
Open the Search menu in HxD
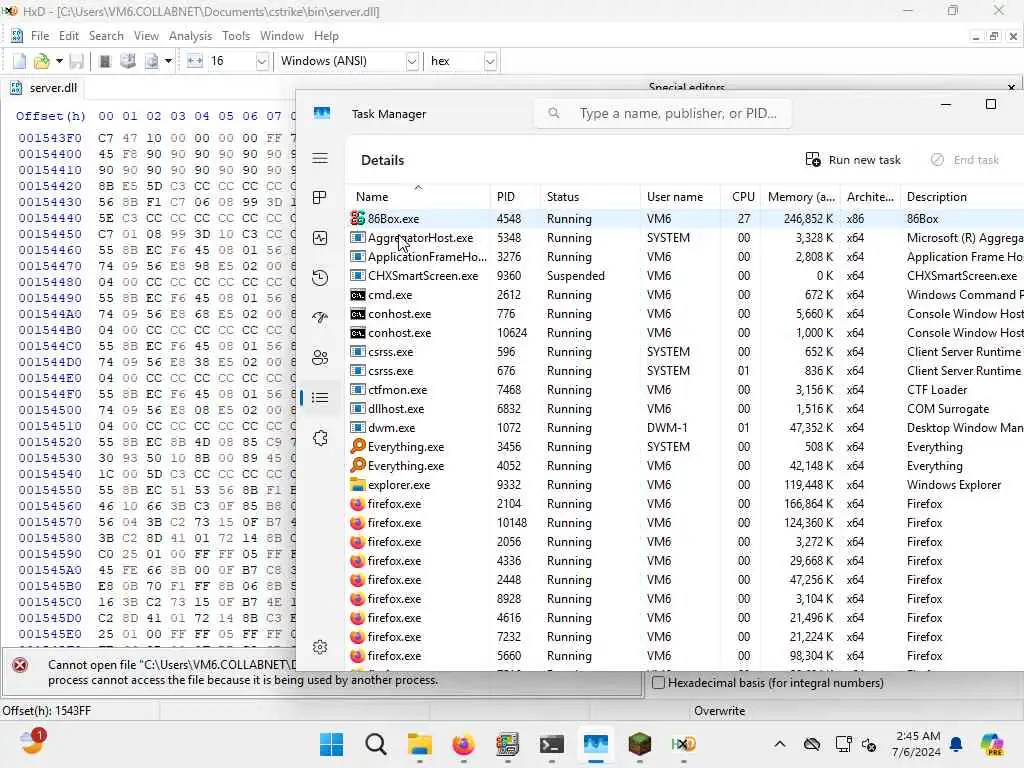(x=106, y=36)
